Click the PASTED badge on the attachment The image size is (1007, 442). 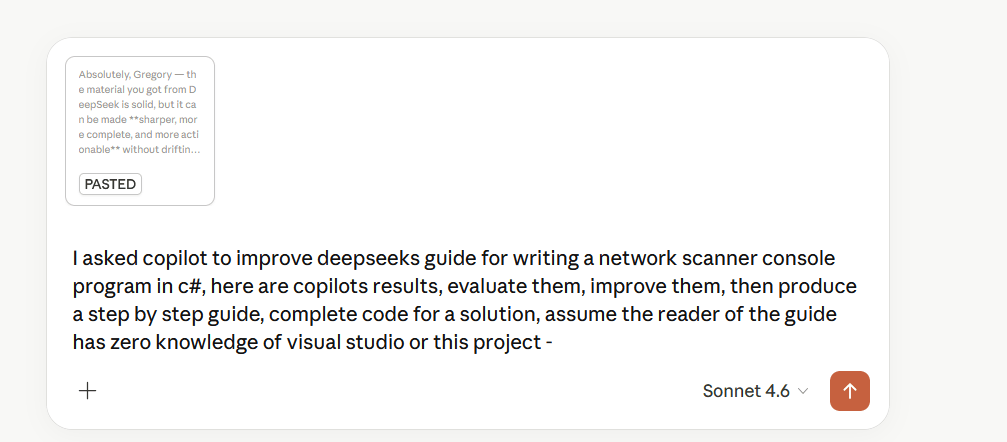click(x=110, y=184)
